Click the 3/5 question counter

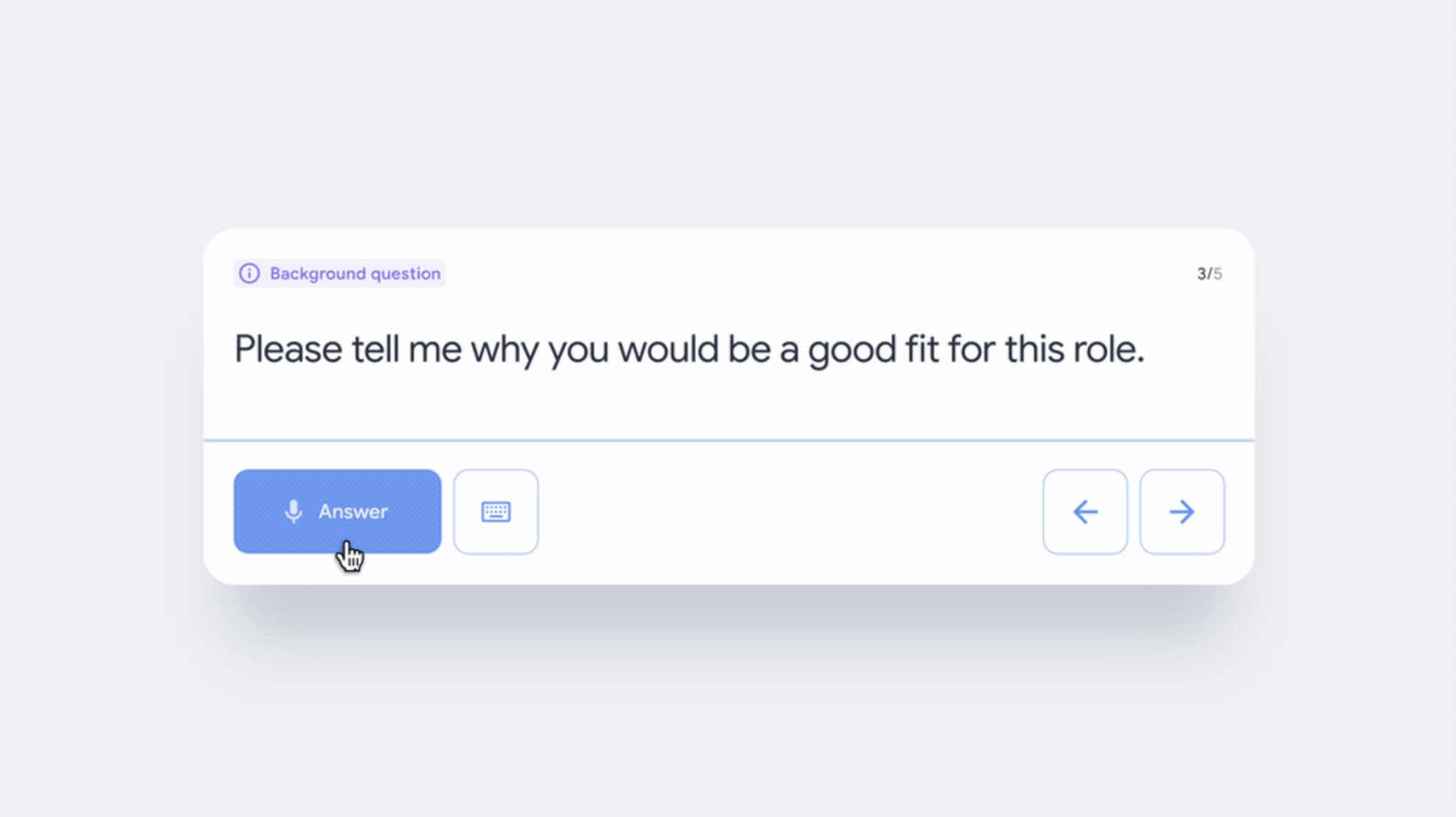tap(1209, 274)
